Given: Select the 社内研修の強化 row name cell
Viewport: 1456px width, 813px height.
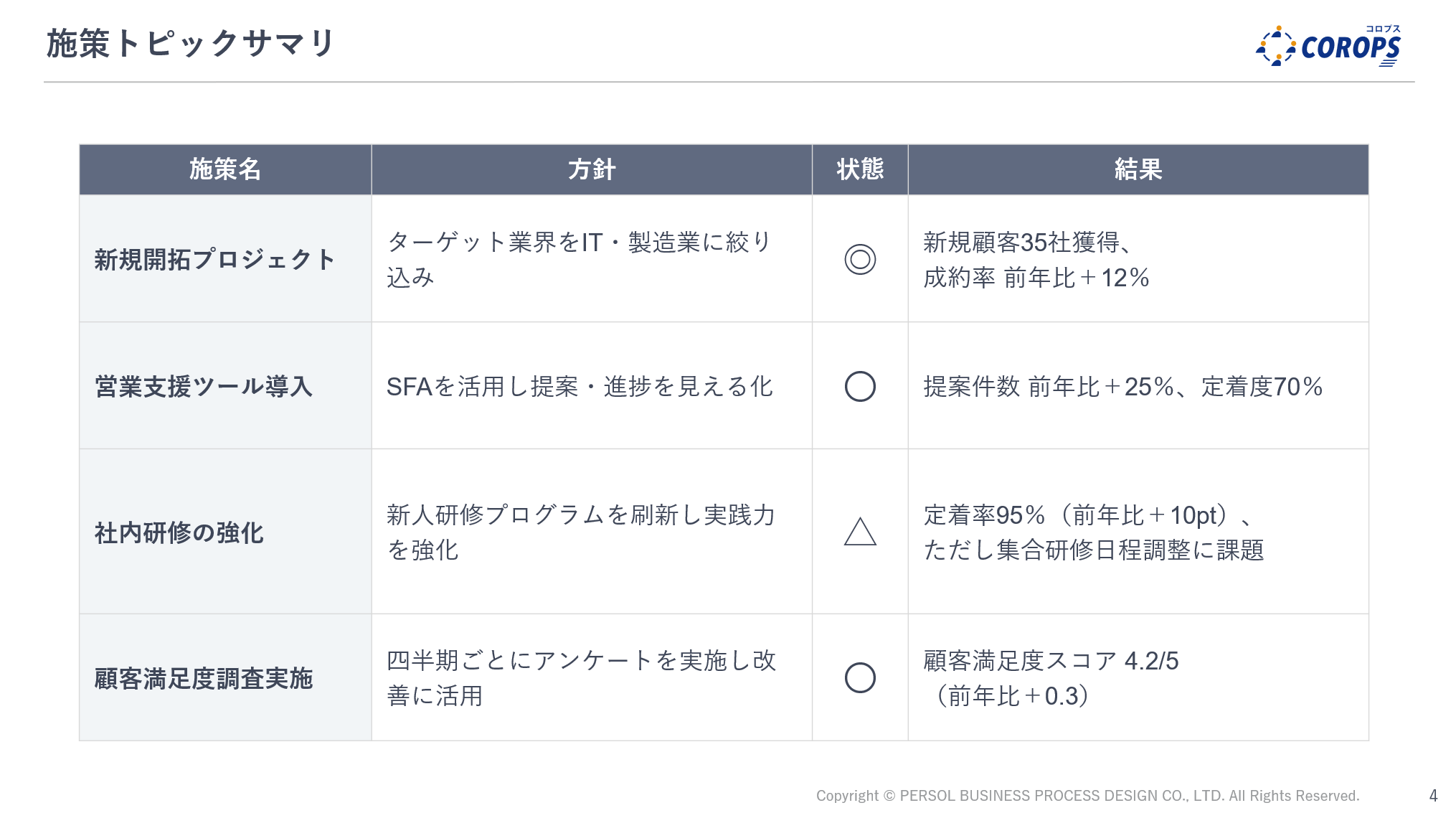Looking at the screenshot, I should pyautogui.click(x=179, y=532).
